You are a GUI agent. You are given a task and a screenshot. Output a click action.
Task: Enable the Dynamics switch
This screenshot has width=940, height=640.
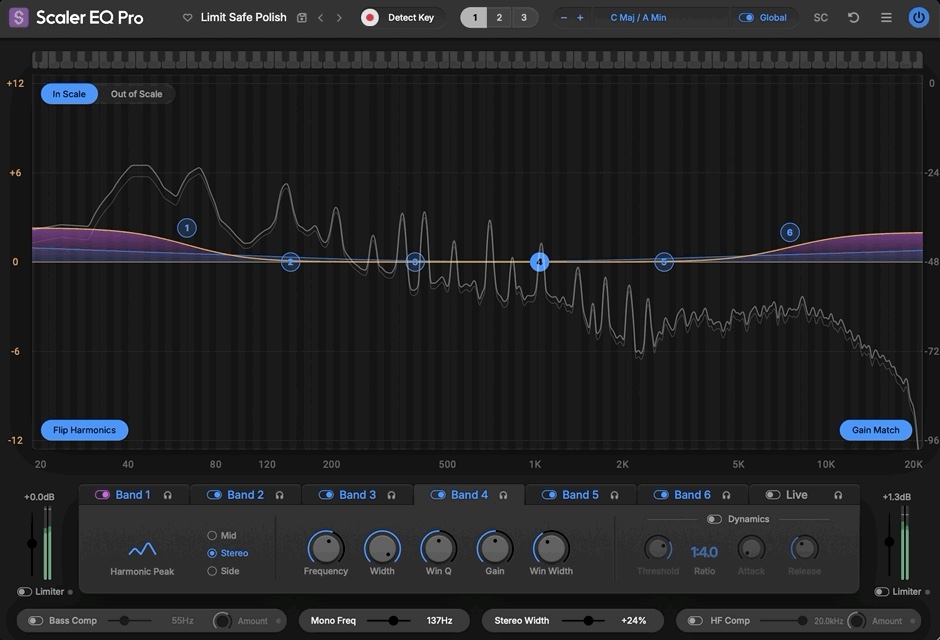click(714, 519)
